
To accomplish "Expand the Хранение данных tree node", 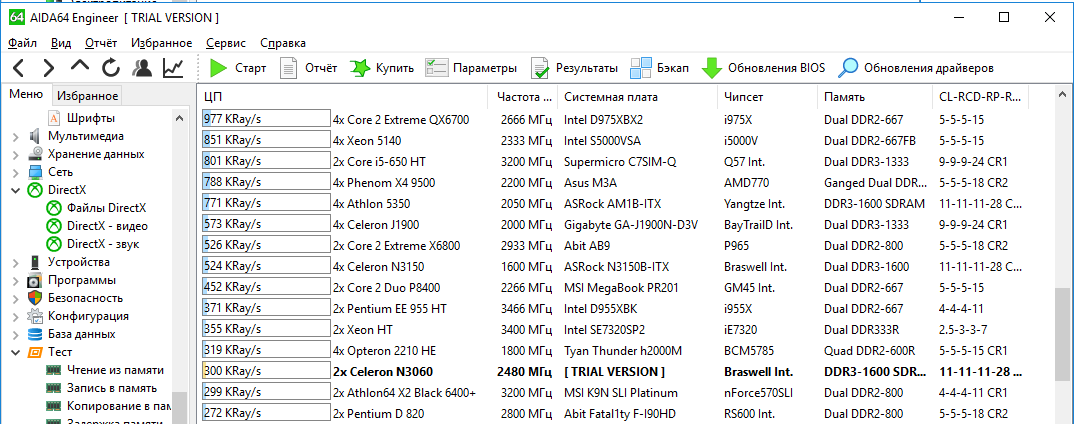I will (16, 154).
